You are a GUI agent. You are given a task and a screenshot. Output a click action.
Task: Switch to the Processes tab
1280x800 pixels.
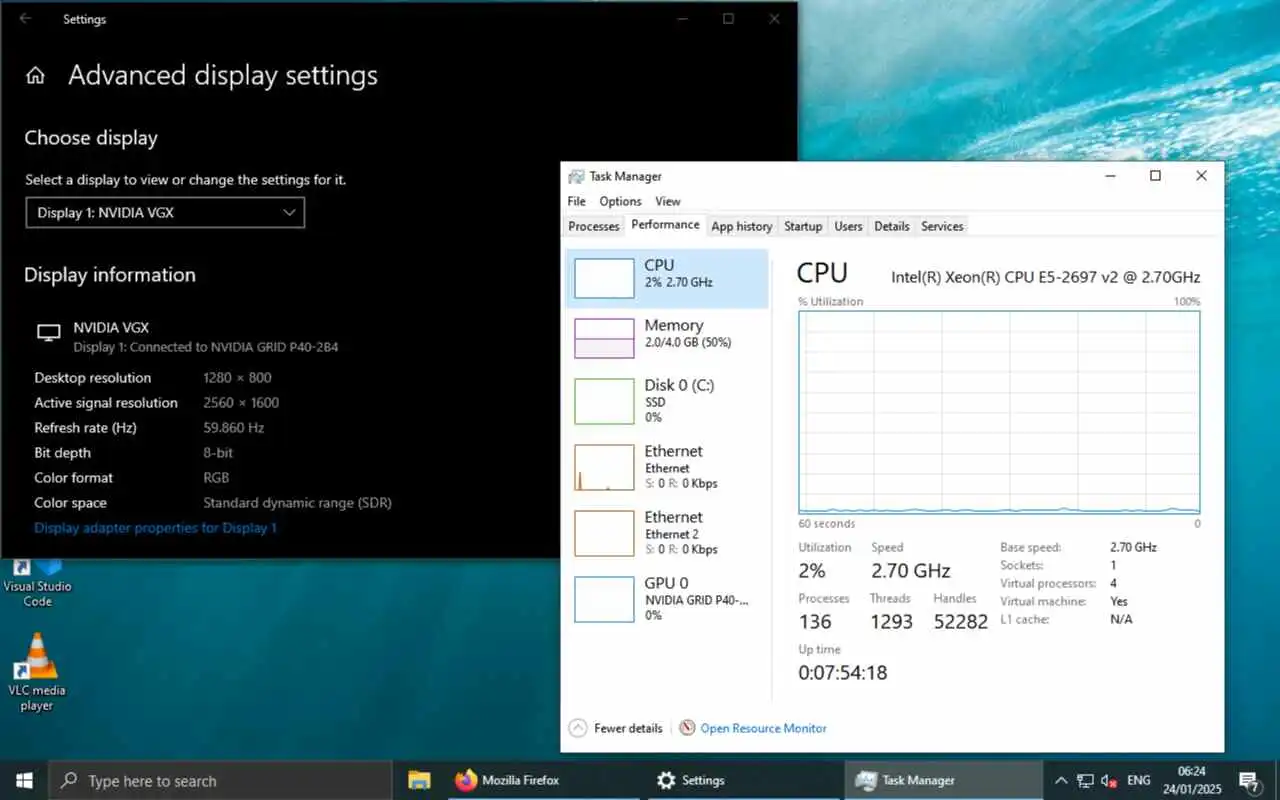pyautogui.click(x=594, y=226)
